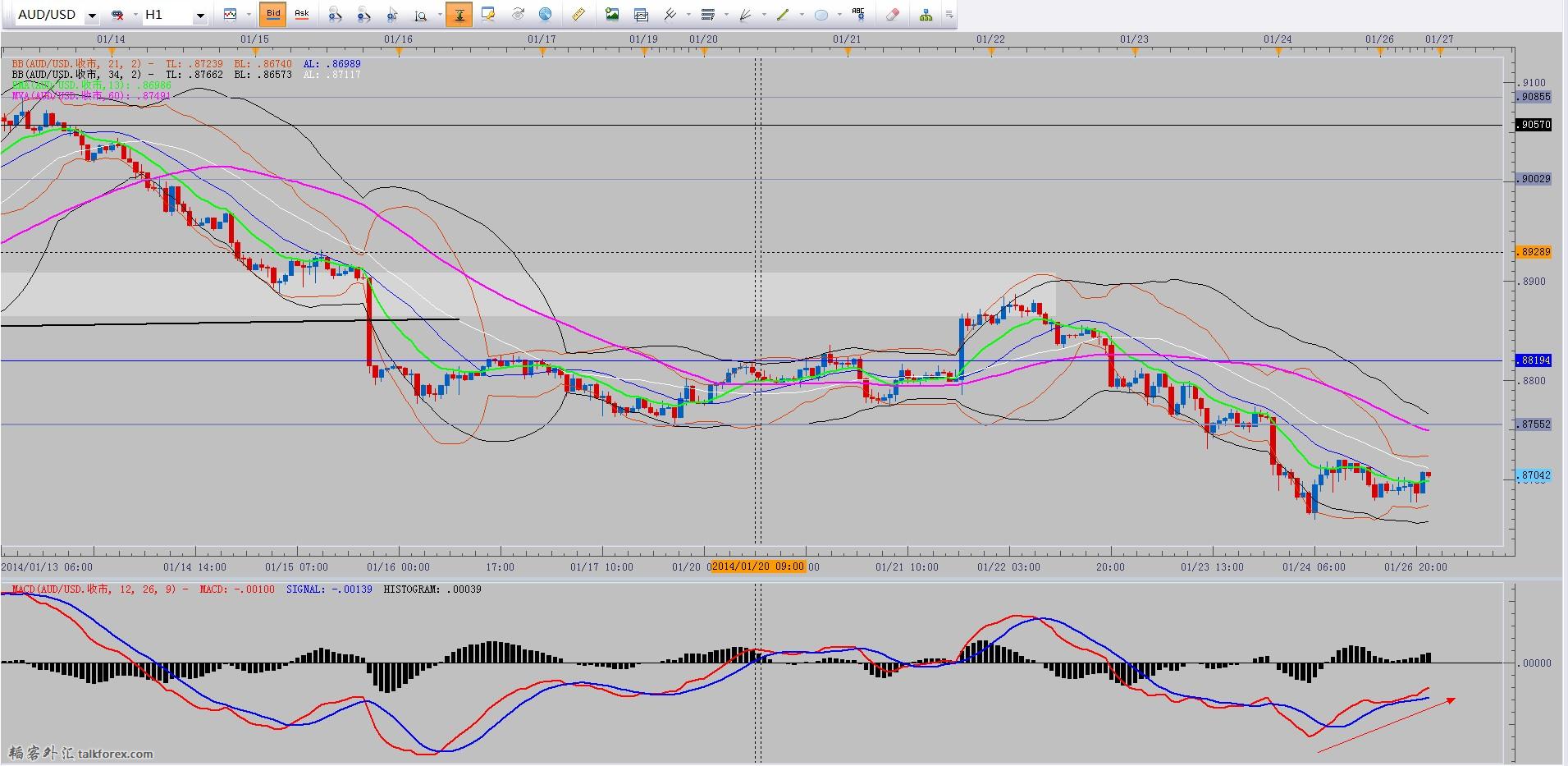Open the H1 timeframe dropdown
This screenshot has width=1568, height=766.
(x=199, y=16)
